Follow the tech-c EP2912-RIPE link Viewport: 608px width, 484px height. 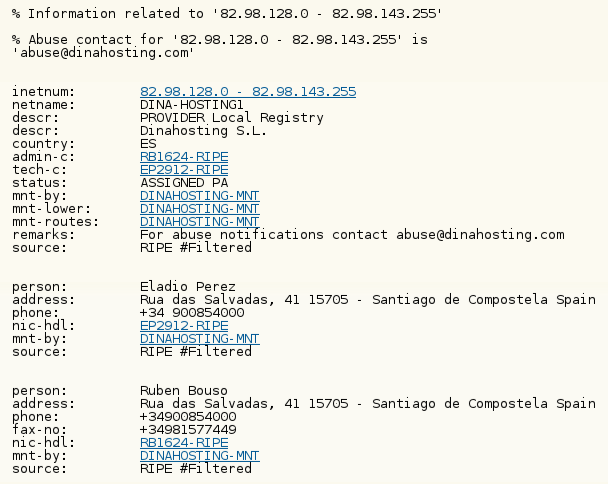(184, 170)
